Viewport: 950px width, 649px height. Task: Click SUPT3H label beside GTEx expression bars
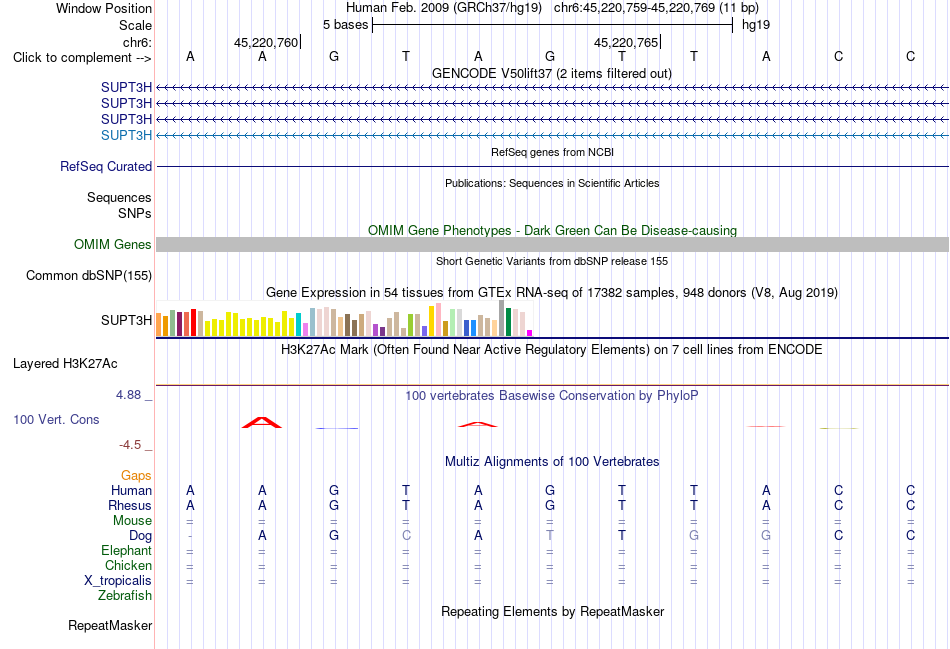pyautogui.click(x=126, y=320)
